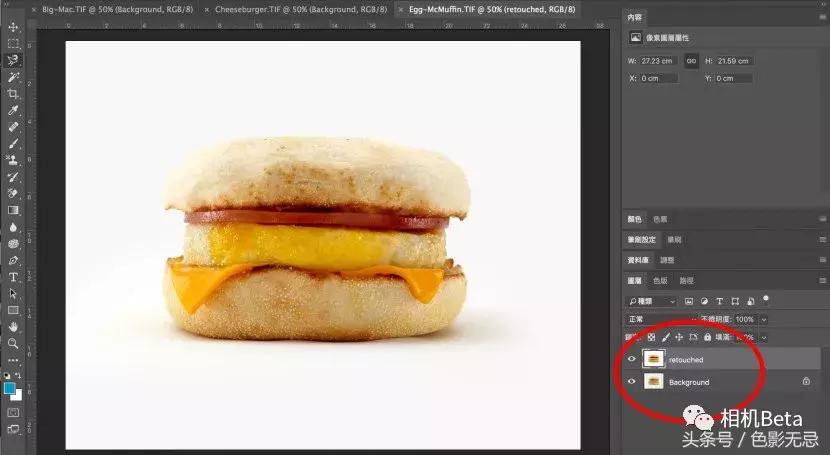The width and height of the screenshot is (830, 455).
Task: Prevent auto-nesting in artboards lock
Action: point(693,337)
